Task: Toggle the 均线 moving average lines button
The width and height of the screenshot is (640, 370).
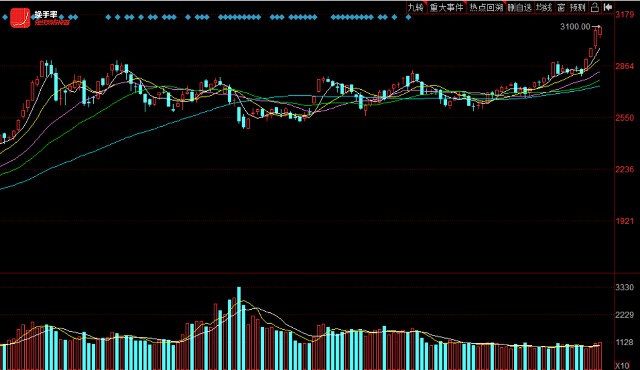Action: click(544, 7)
